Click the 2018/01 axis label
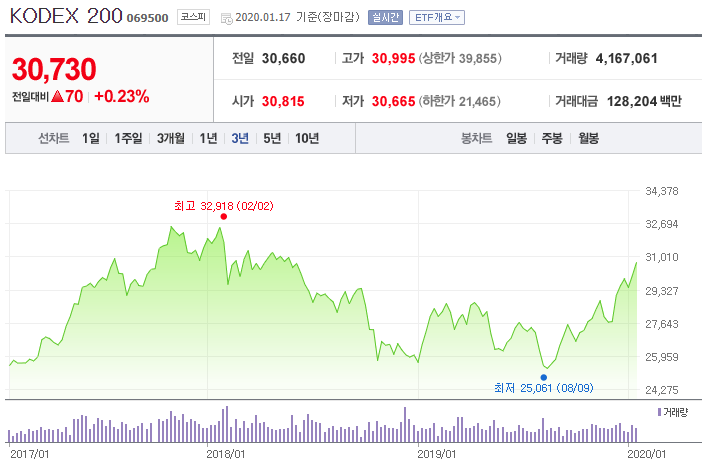 226,454
